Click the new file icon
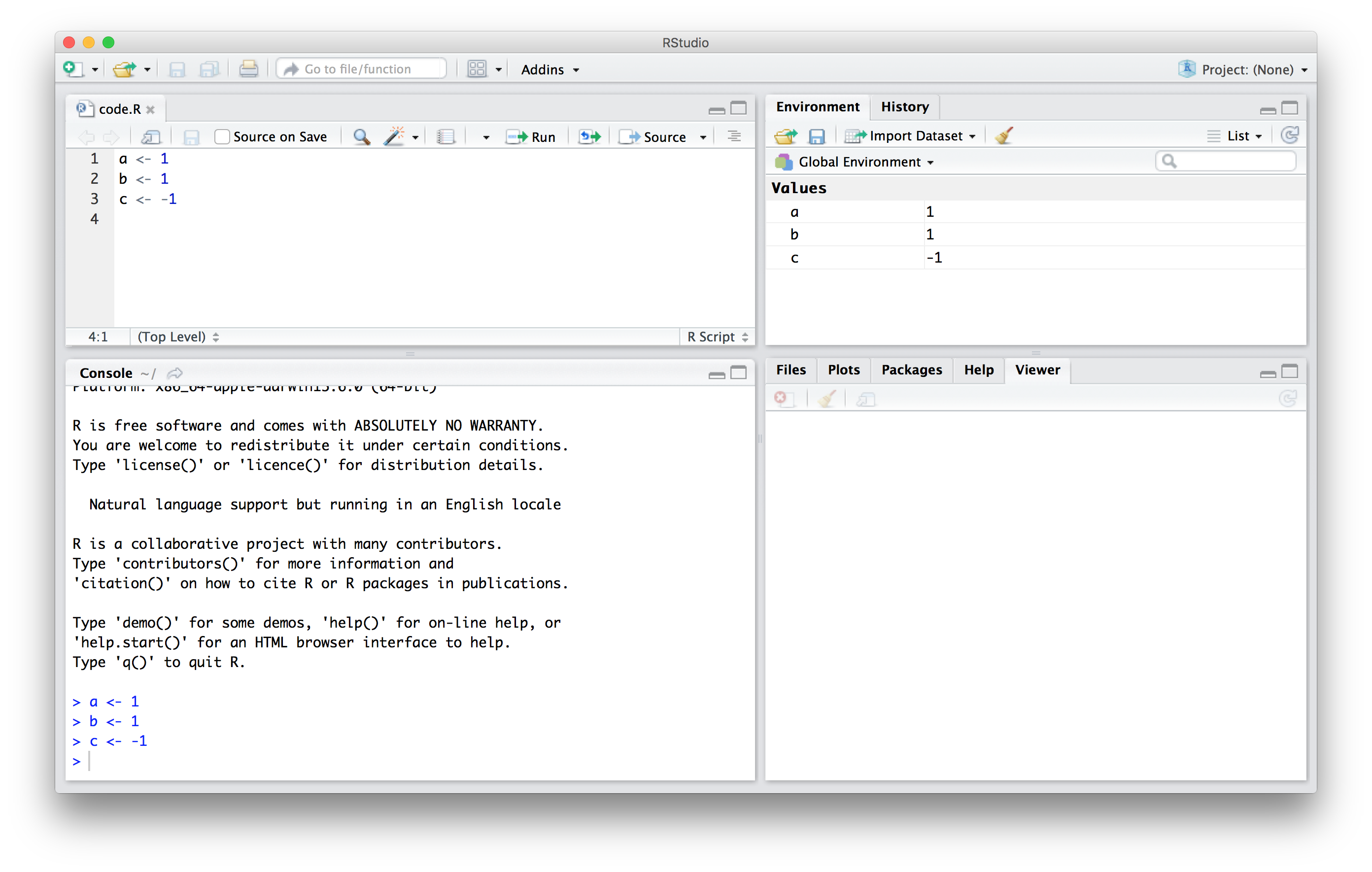Image resolution: width=1372 pixels, height=872 pixels. pyautogui.click(x=73, y=69)
